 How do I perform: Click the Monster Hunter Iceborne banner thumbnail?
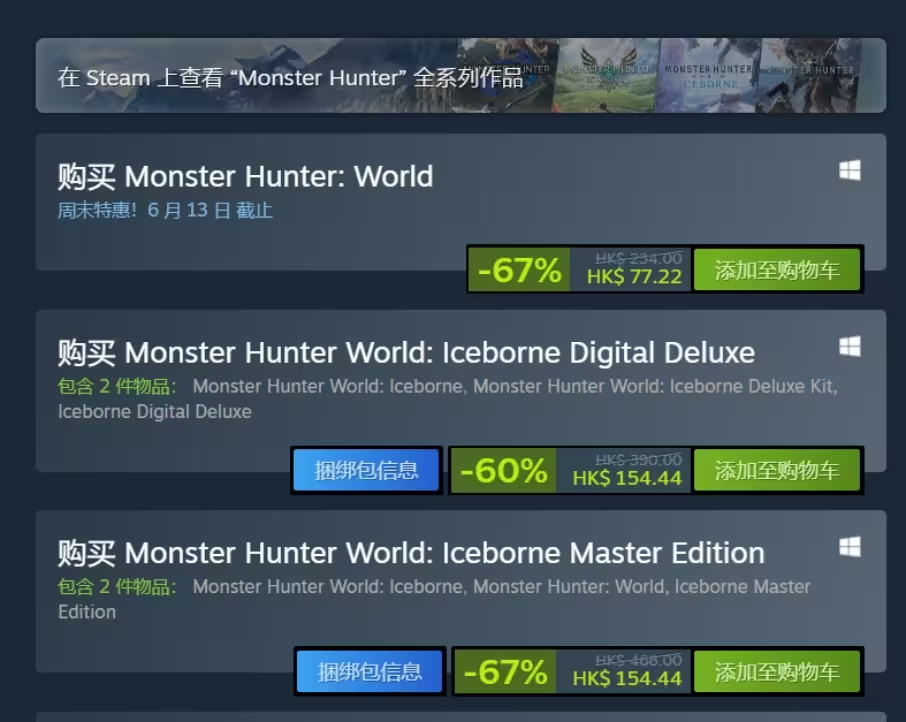(x=708, y=76)
